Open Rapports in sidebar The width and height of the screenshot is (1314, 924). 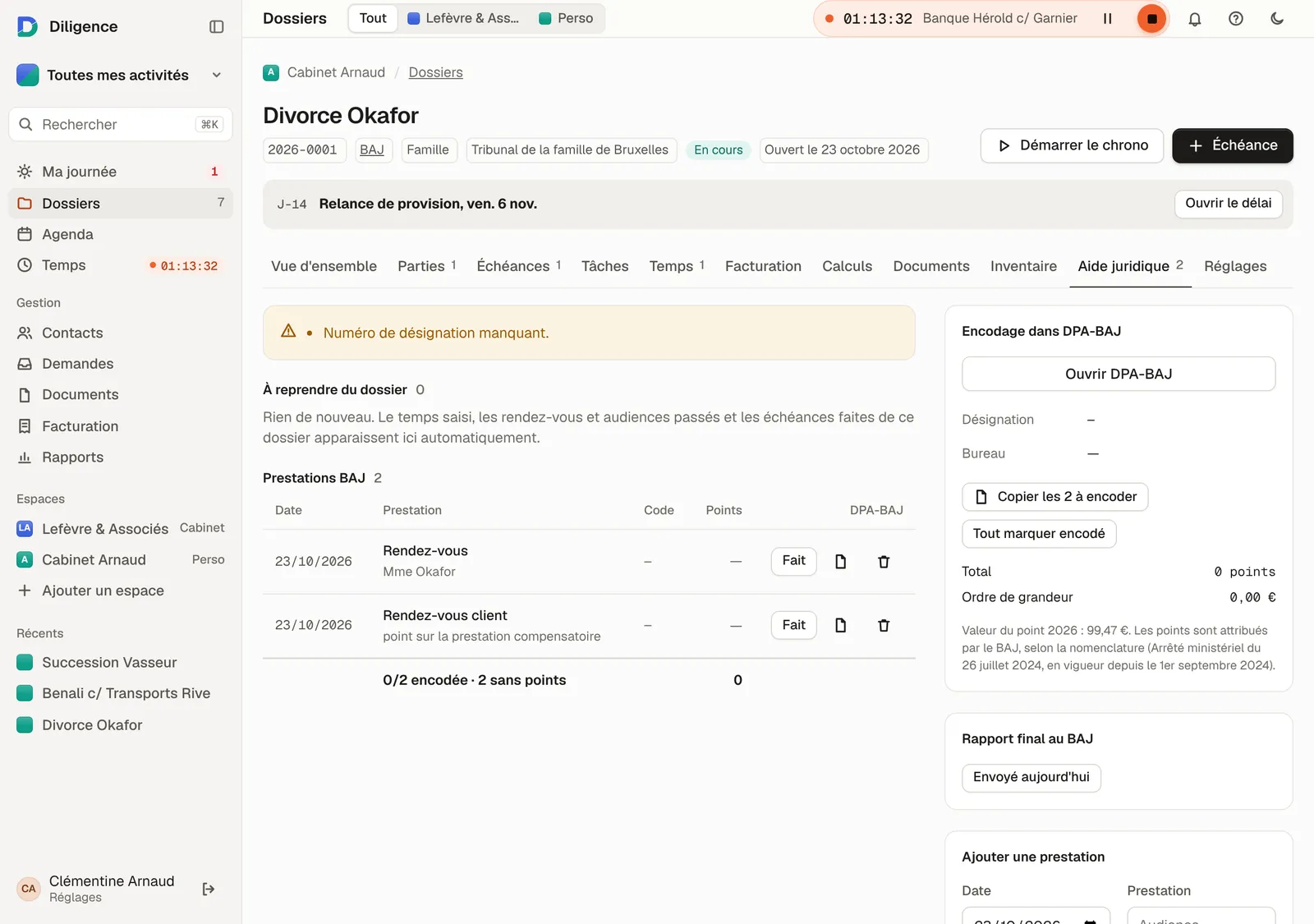click(120, 457)
